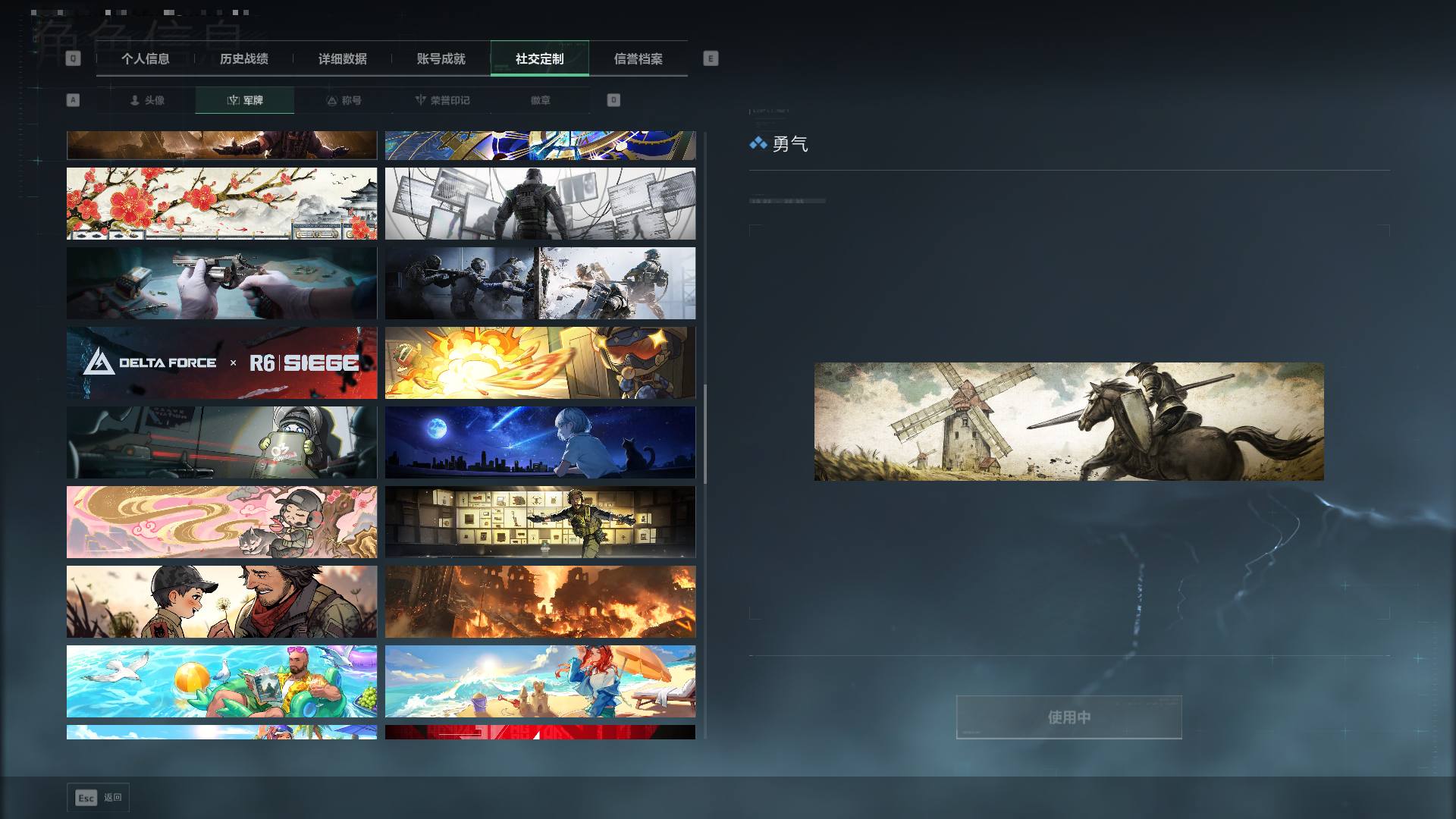Click the banner list scrollbar
This screenshot has width=1456, height=819.
[x=705, y=434]
